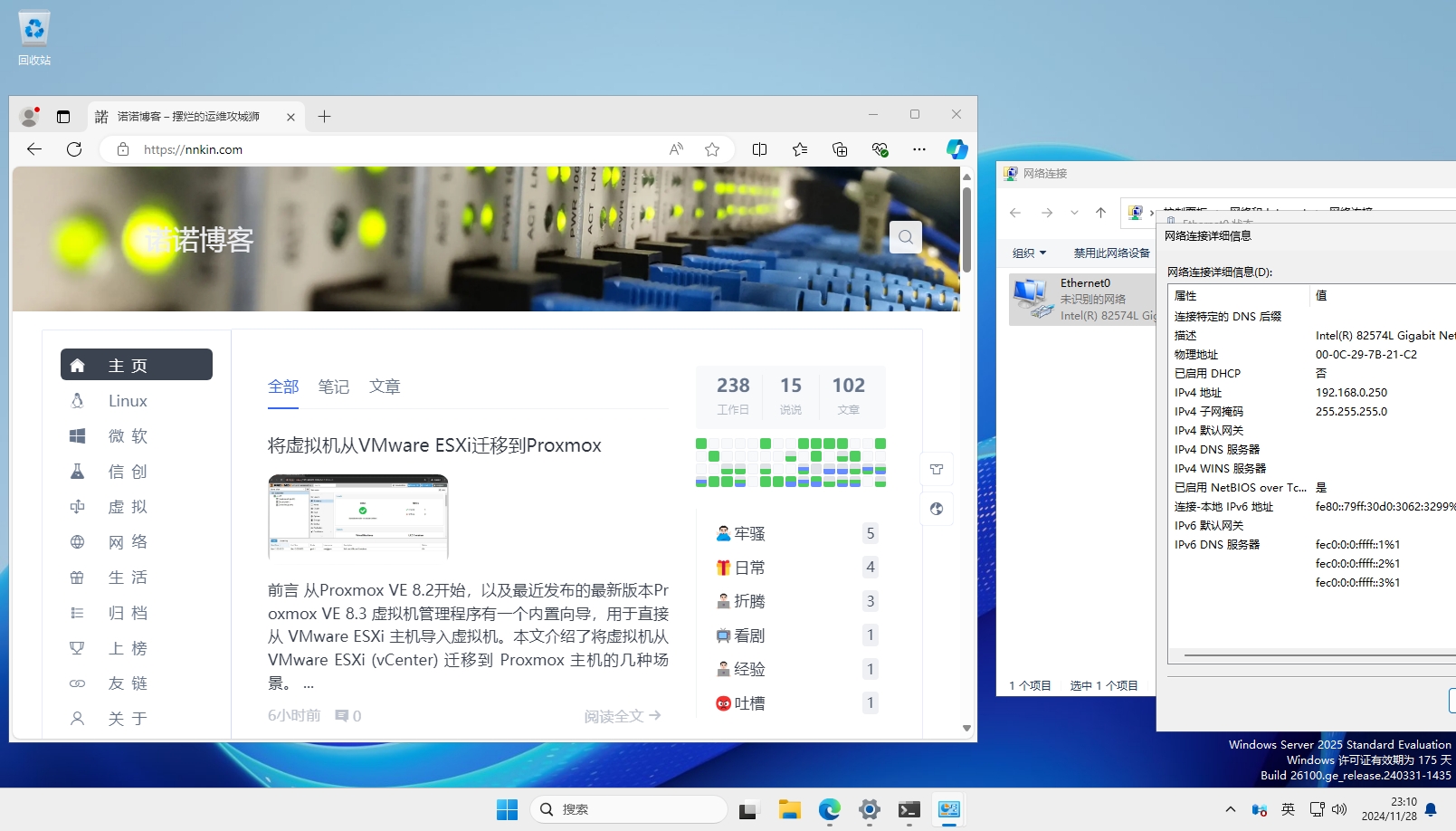Open recent locations dropdown in explorer
Viewport: 1456px width, 831px height.
pyautogui.click(x=1074, y=213)
